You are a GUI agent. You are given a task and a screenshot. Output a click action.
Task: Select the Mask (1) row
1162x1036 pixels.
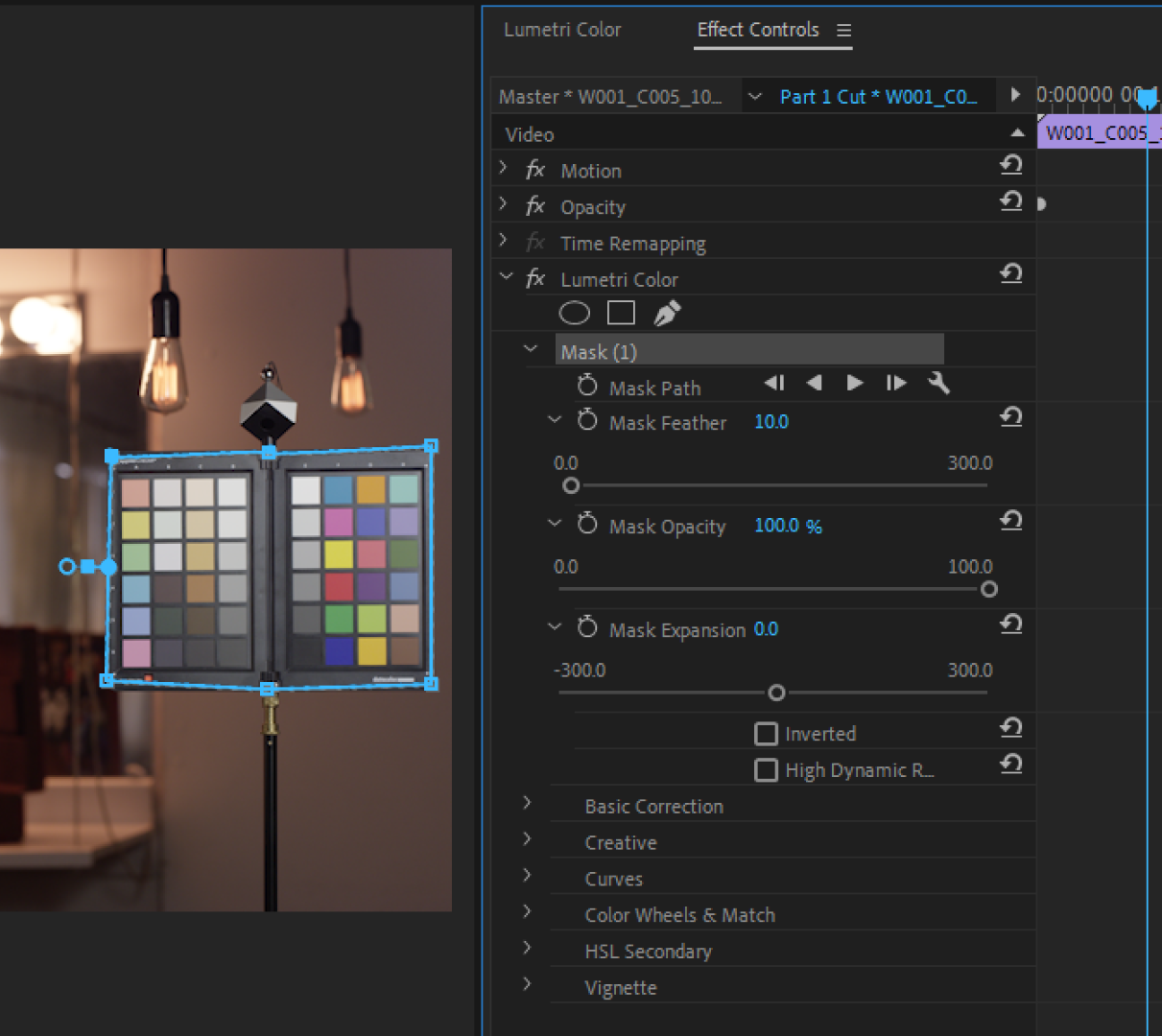click(x=749, y=351)
